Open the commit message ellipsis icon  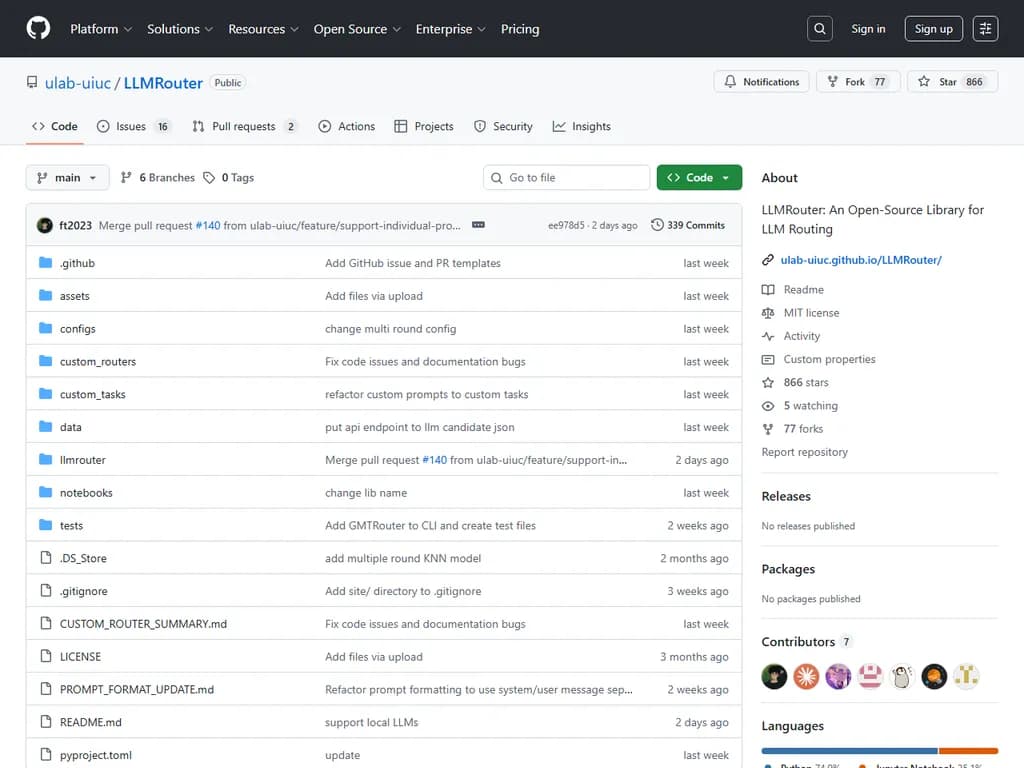(478, 225)
